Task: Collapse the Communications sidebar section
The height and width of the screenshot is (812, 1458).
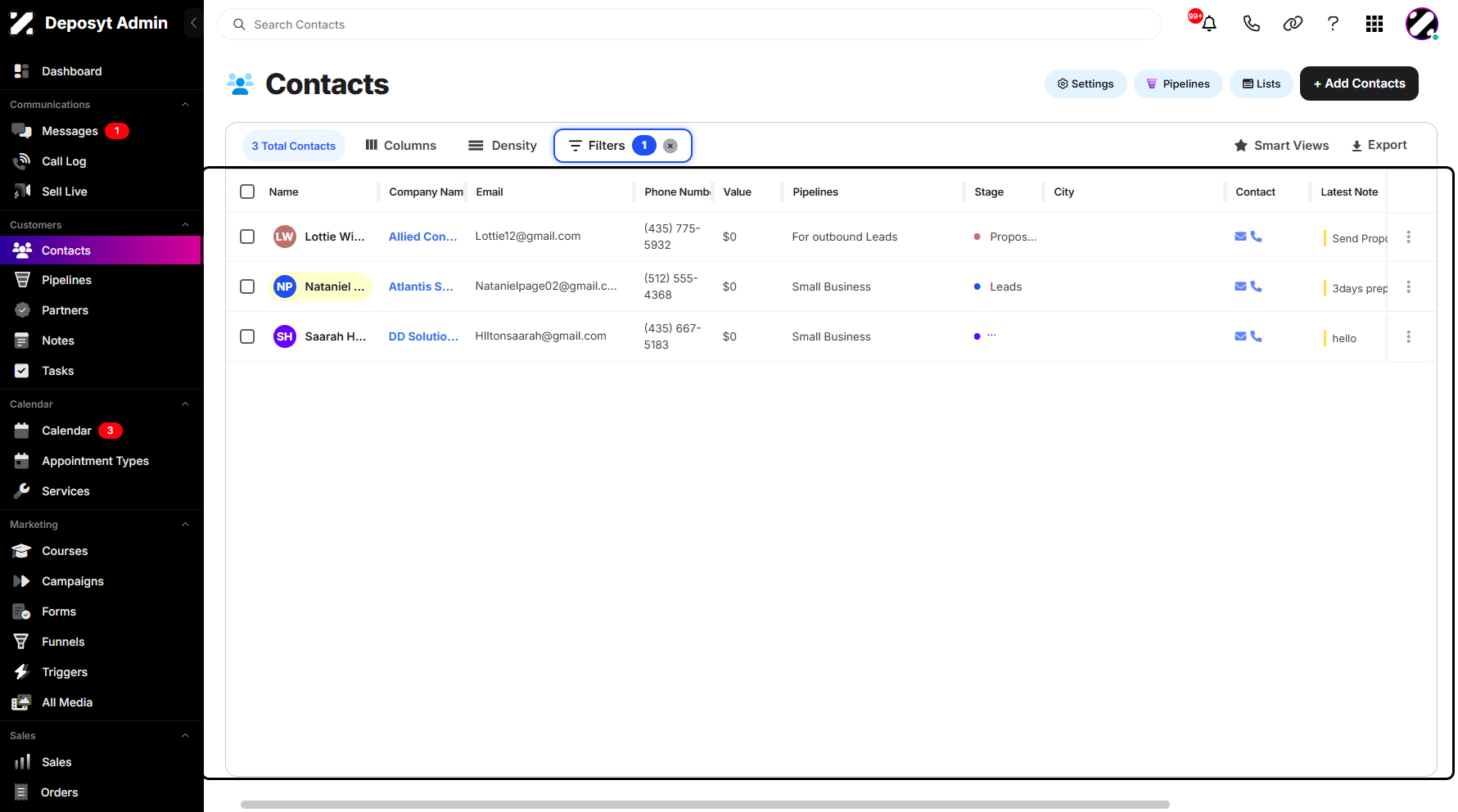Action: [x=185, y=105]
